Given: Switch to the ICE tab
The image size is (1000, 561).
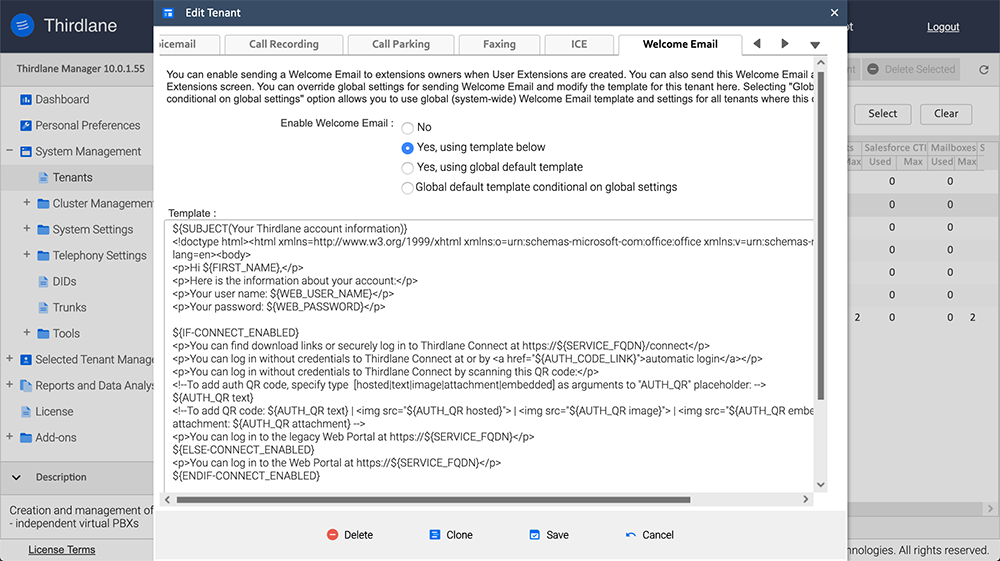Looking at the screenshot, I should 579,45.
